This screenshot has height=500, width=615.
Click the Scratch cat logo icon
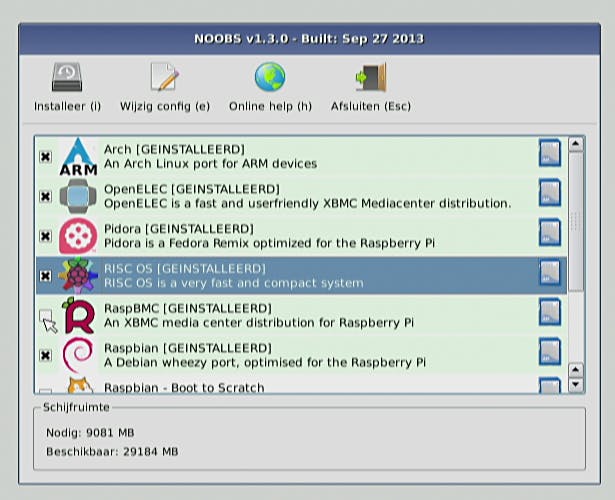click(80, 385)
